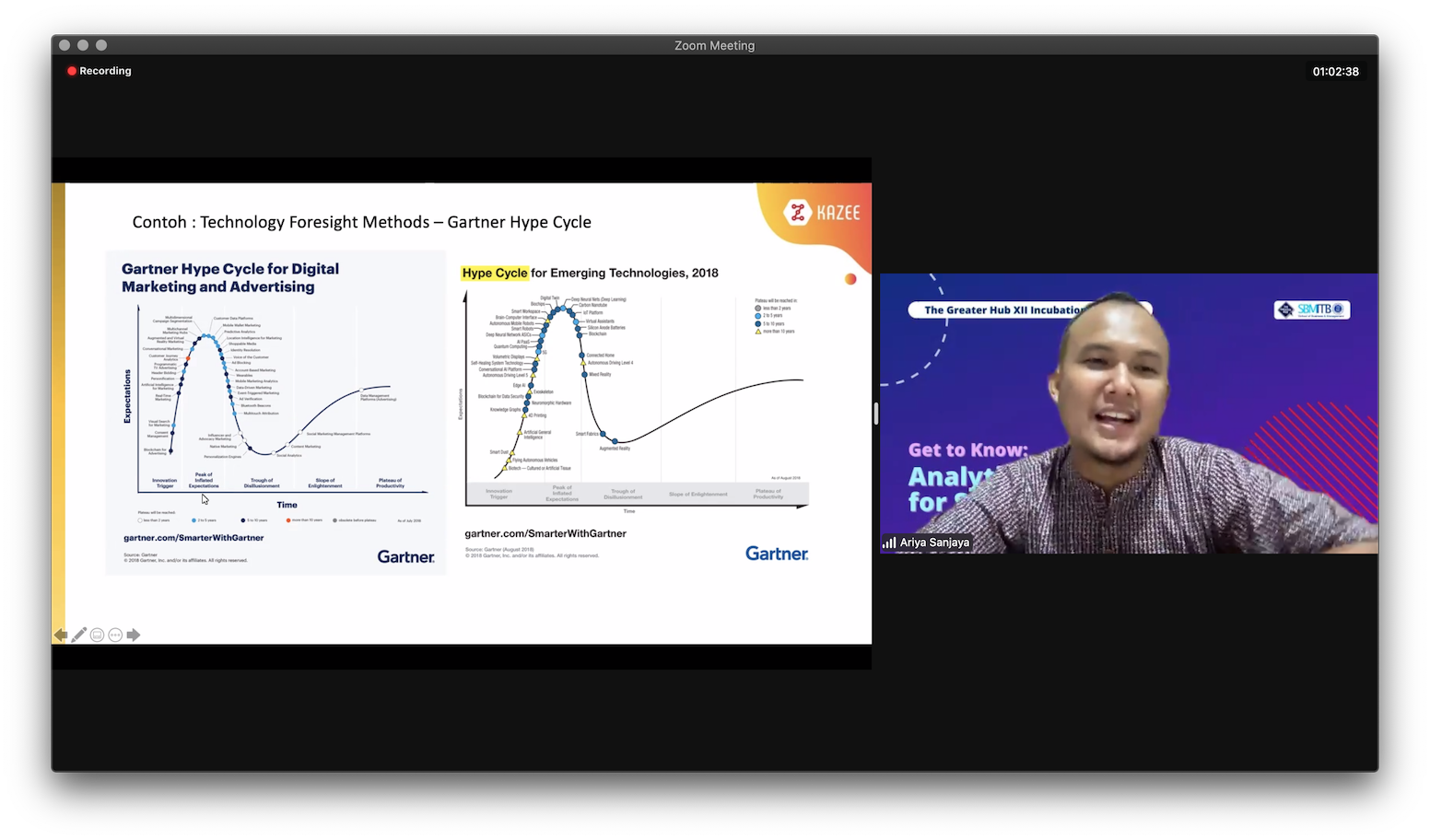This screenshot has height=840, width=1430.
Task: Toggle the subtitles icon on the slide toolbar
Action: [x=97, y=635]
